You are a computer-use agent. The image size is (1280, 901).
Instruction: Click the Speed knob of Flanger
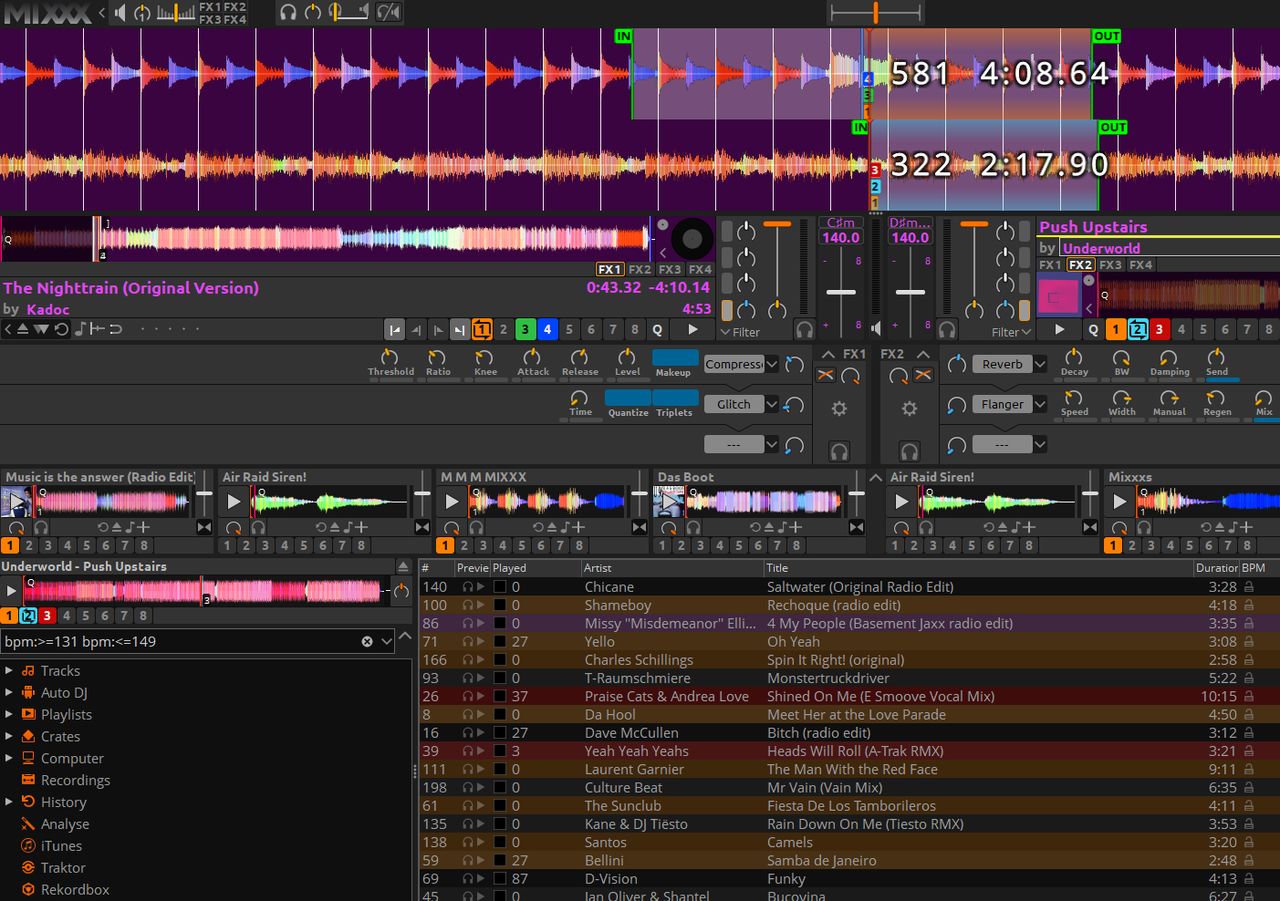click(x=1074, y=397)
